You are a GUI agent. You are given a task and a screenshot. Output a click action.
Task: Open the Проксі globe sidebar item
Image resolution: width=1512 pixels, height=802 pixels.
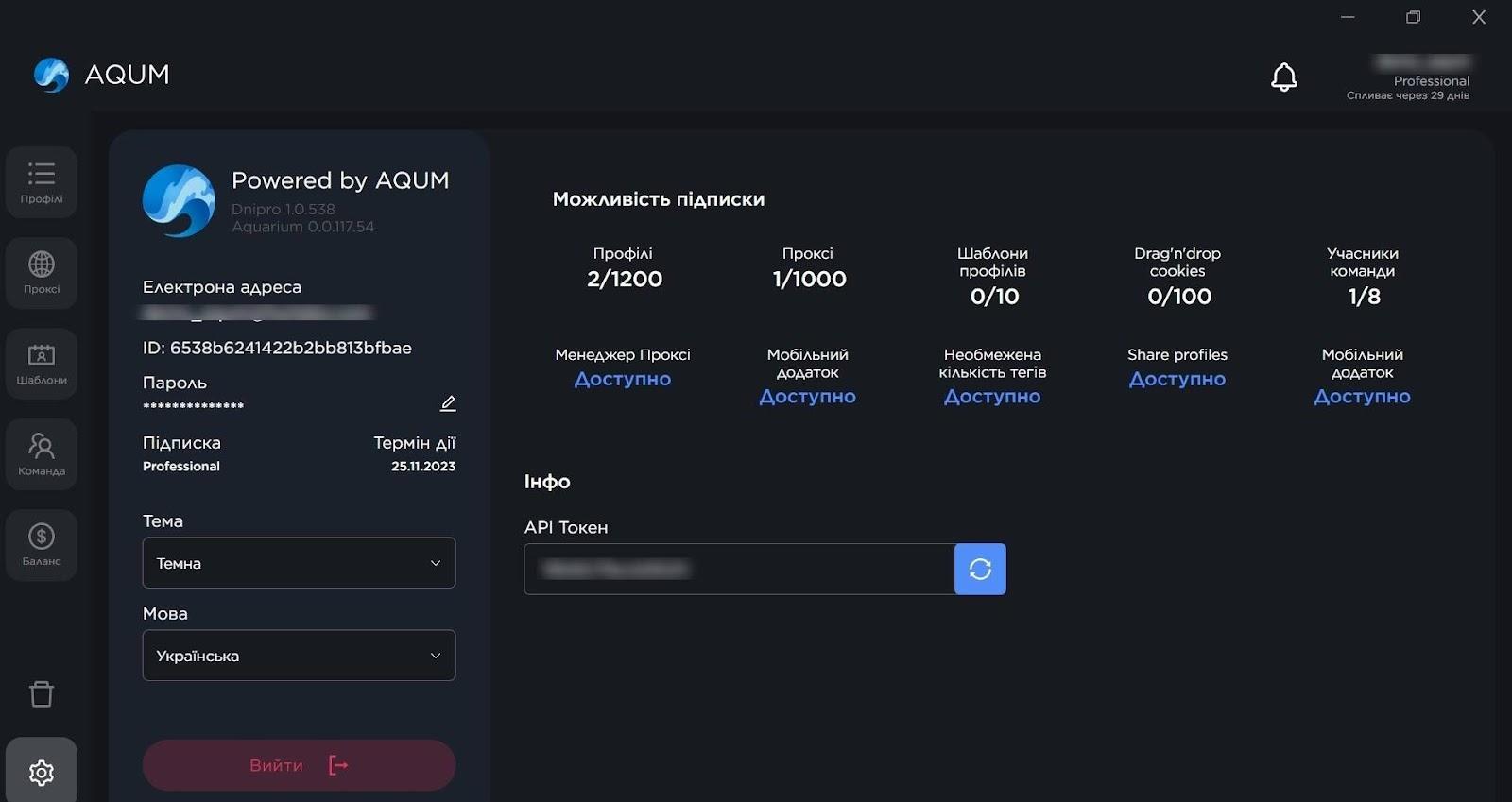pos(42,273)
